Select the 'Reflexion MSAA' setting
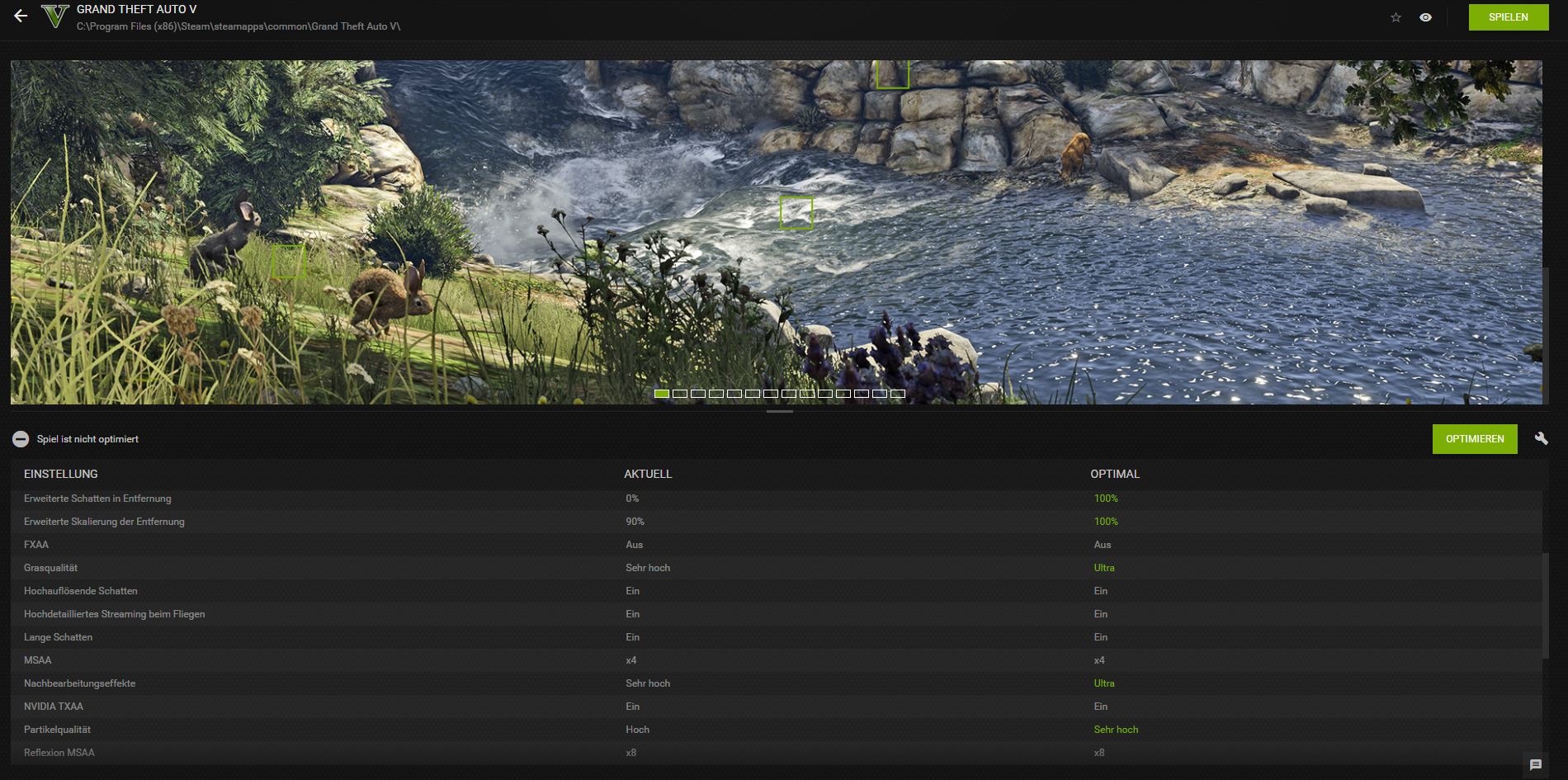1568x780 pixels. coord(59,753)
